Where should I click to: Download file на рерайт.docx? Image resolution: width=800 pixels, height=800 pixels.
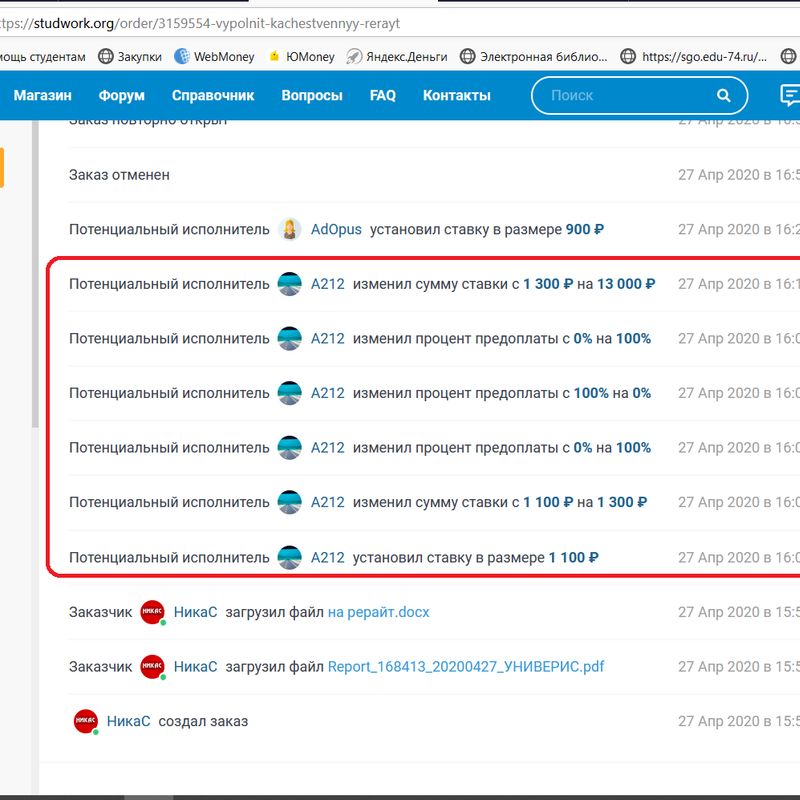(378, 612)
